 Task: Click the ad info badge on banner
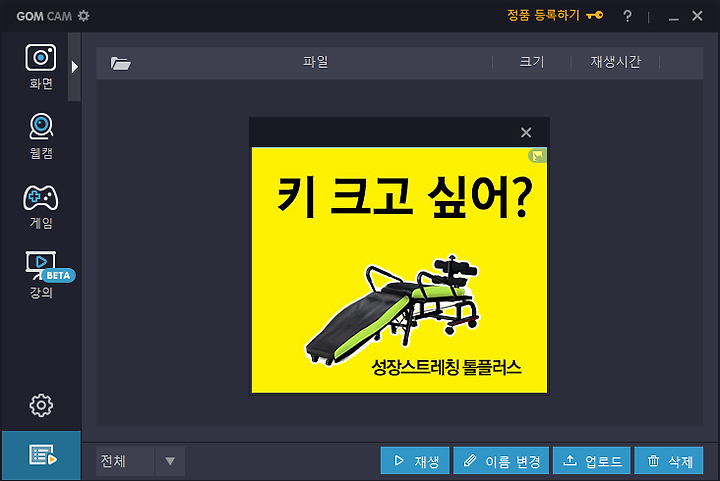click(537, 156)
